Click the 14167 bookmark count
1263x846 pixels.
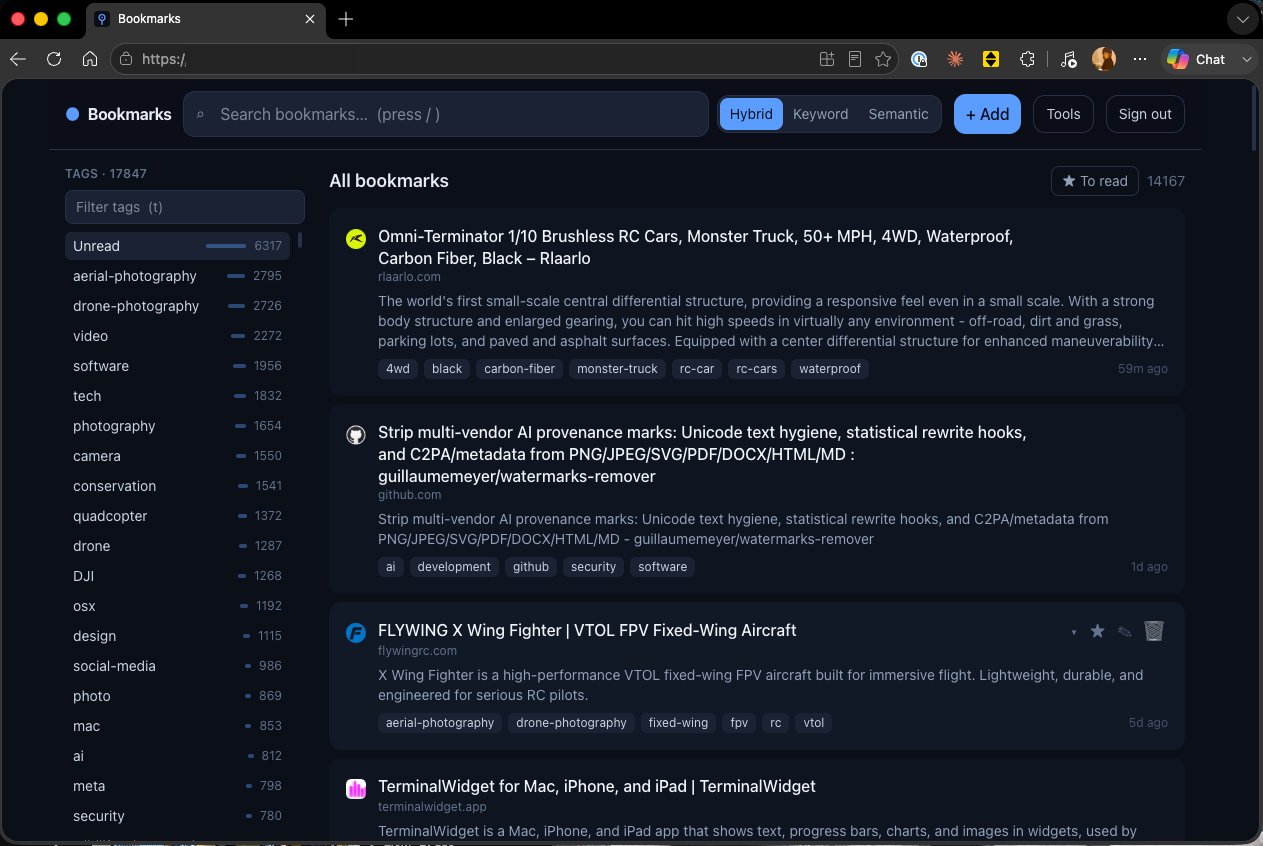coord(1166,181)
